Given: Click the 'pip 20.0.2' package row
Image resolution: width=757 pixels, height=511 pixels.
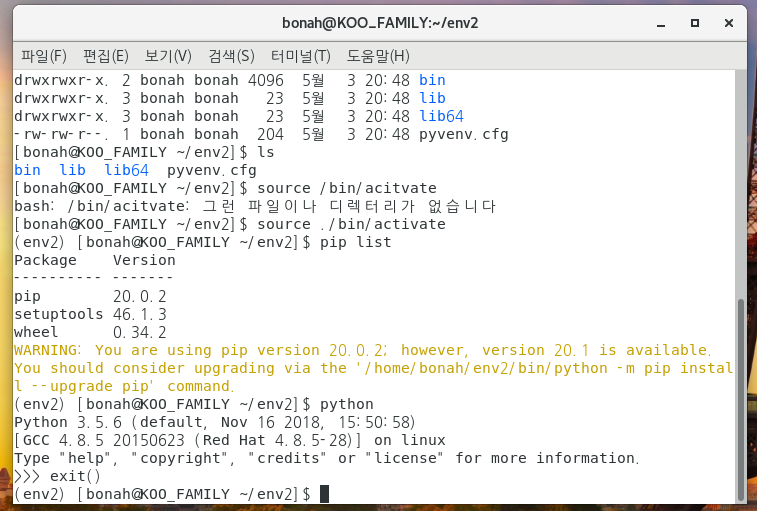Looking at the screenshot, I should coord(90,296).
